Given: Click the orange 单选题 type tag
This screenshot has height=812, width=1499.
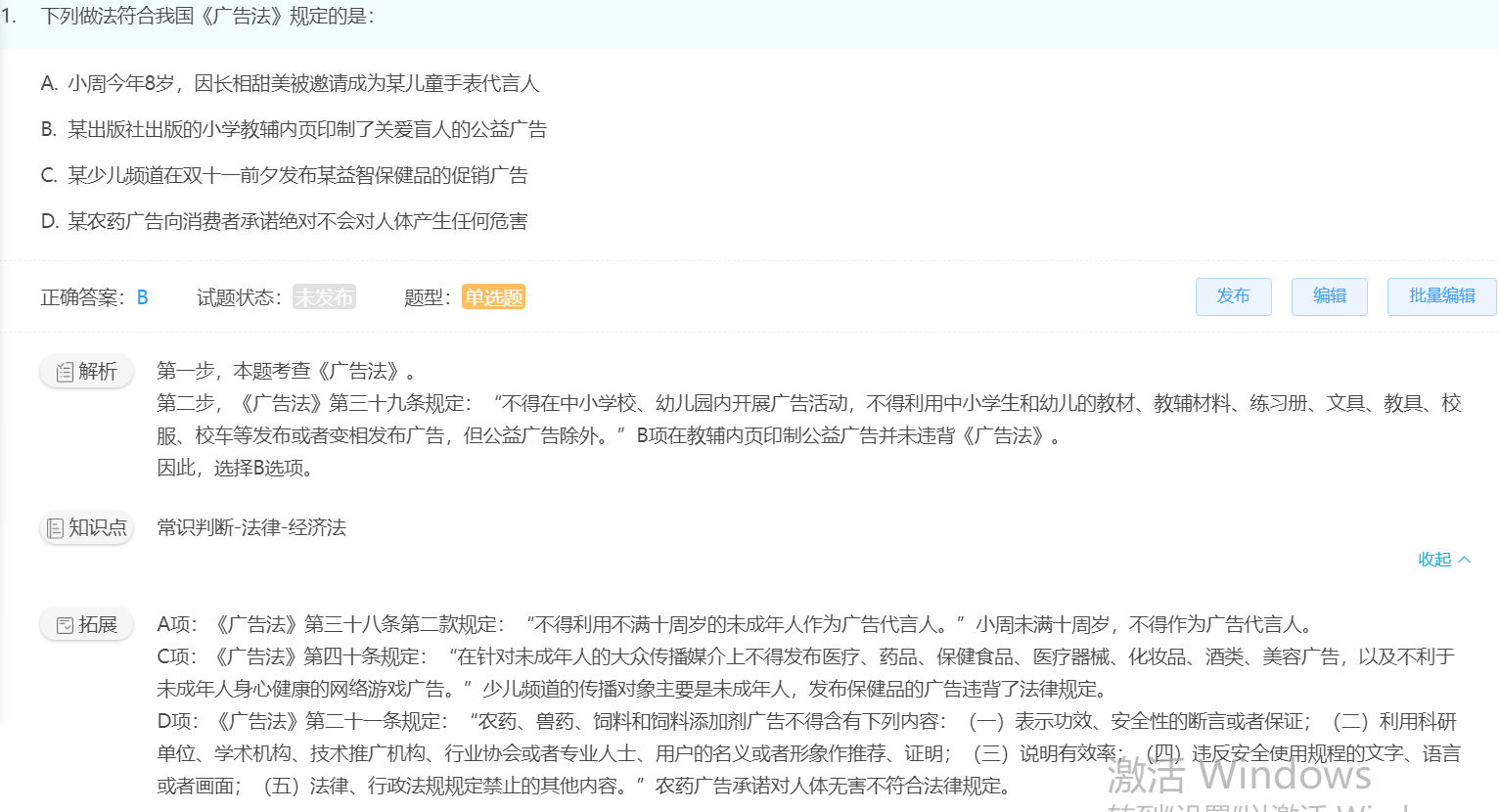Looking at the screenshot, I should pyautogui.click(x=493, y=297).
